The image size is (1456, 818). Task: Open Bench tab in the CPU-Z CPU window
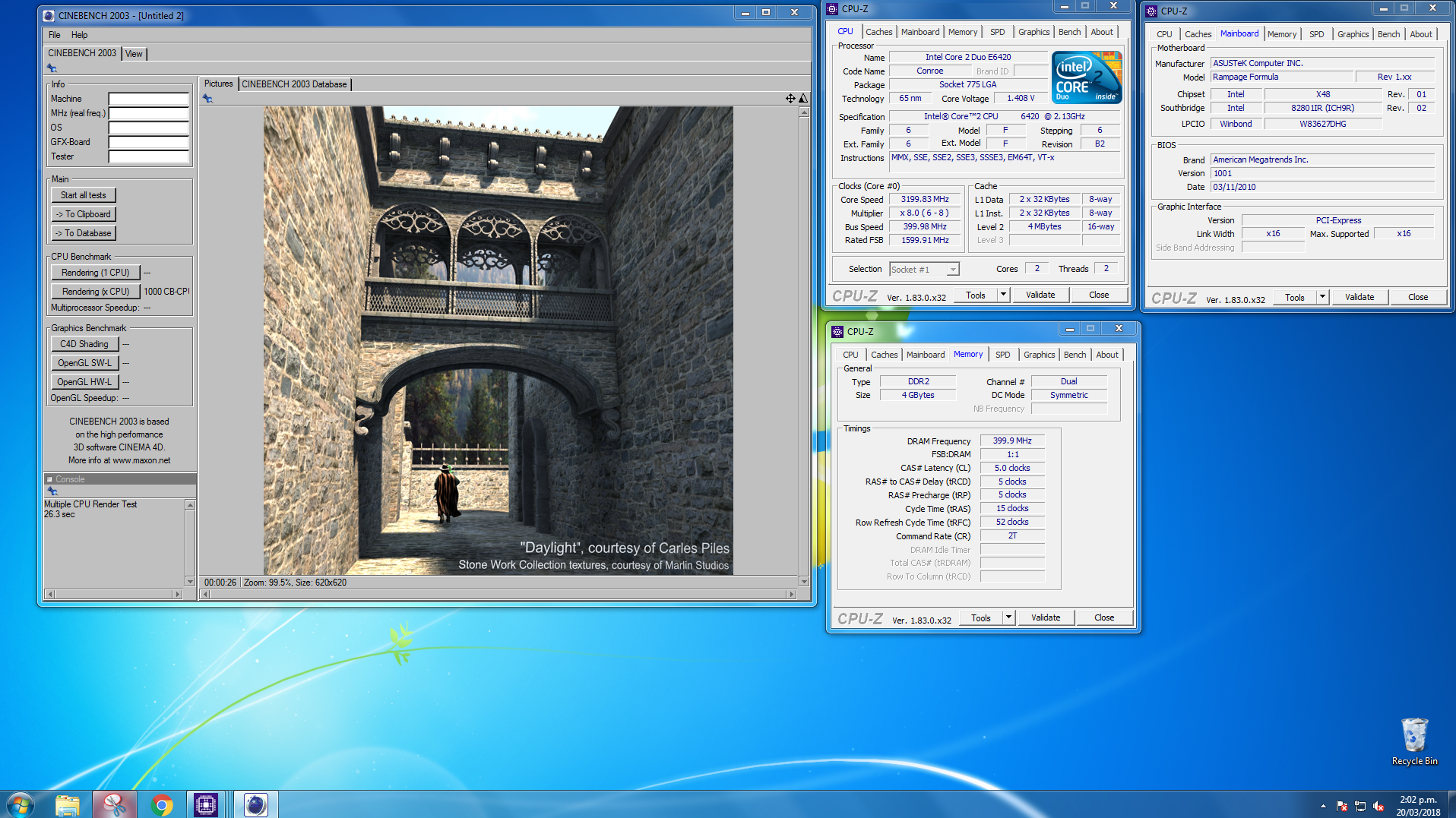(x=1069, y=32)
